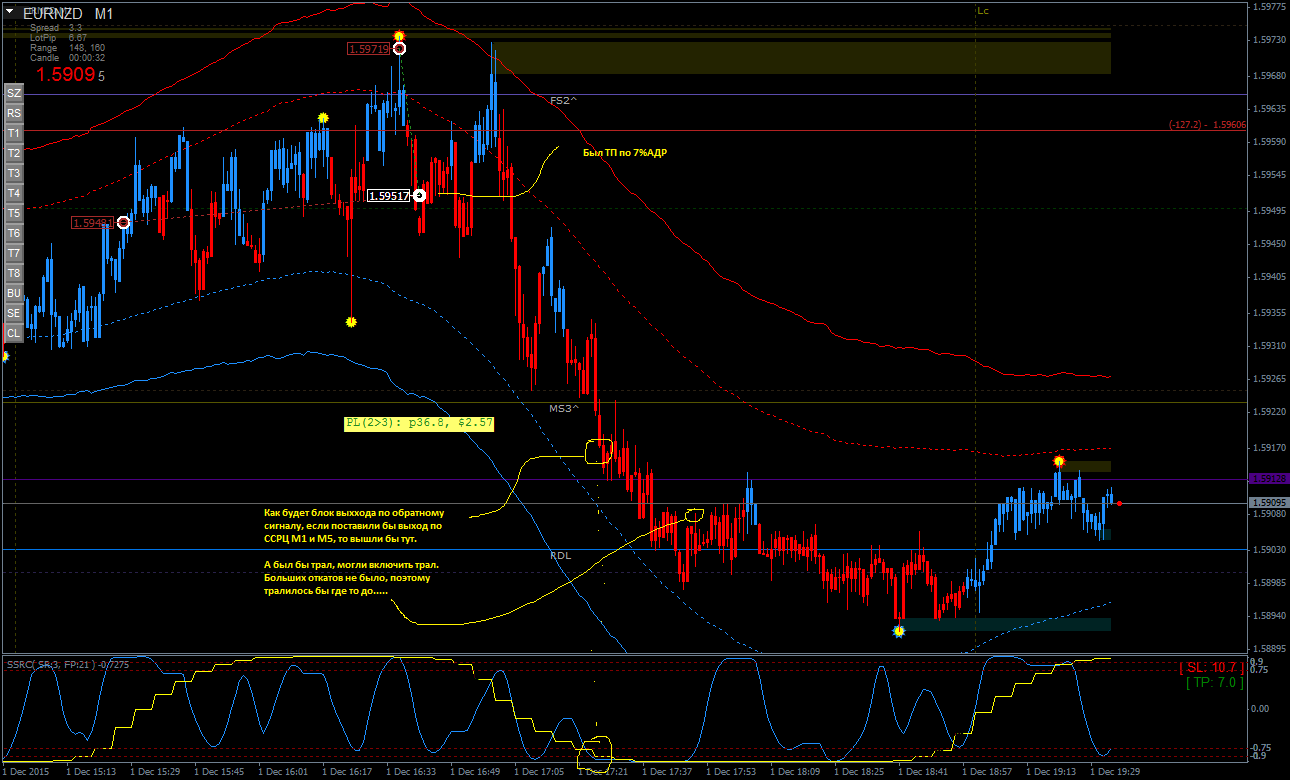Click the TP: 7.0 label
Image resolution: width=1290 pixels, height=780 pixels.
(1215, 682)
